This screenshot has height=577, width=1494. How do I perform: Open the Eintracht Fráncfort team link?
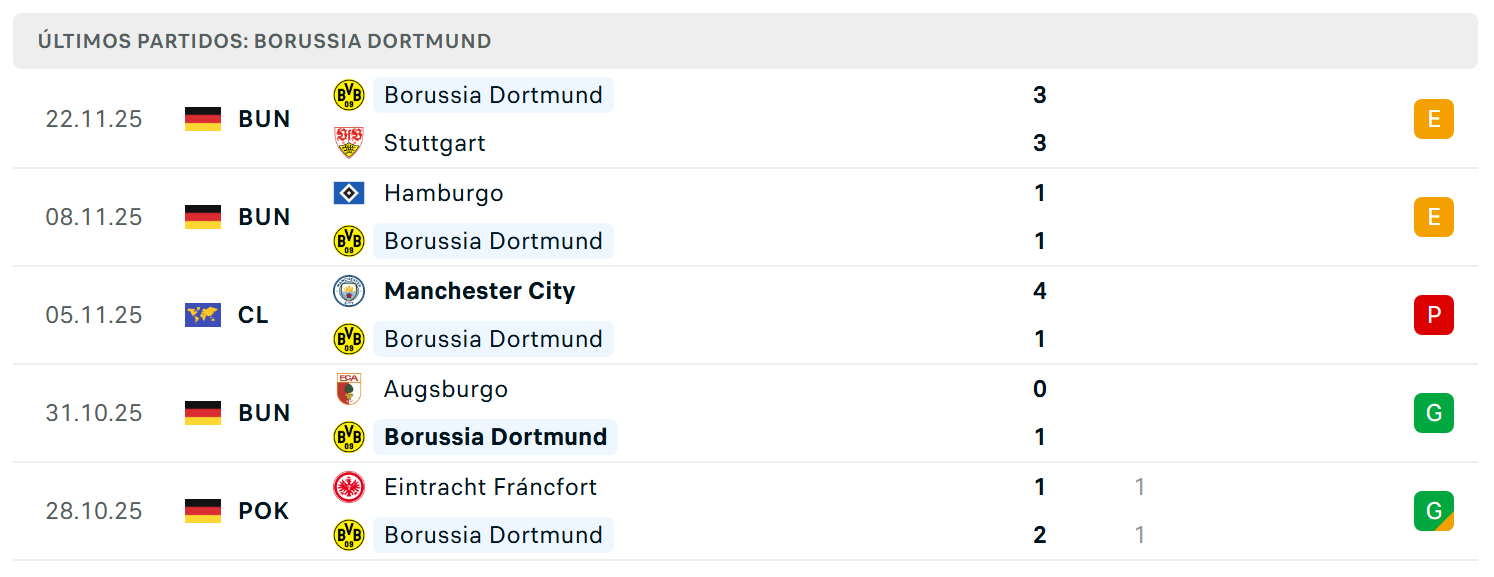pos(490,487)
